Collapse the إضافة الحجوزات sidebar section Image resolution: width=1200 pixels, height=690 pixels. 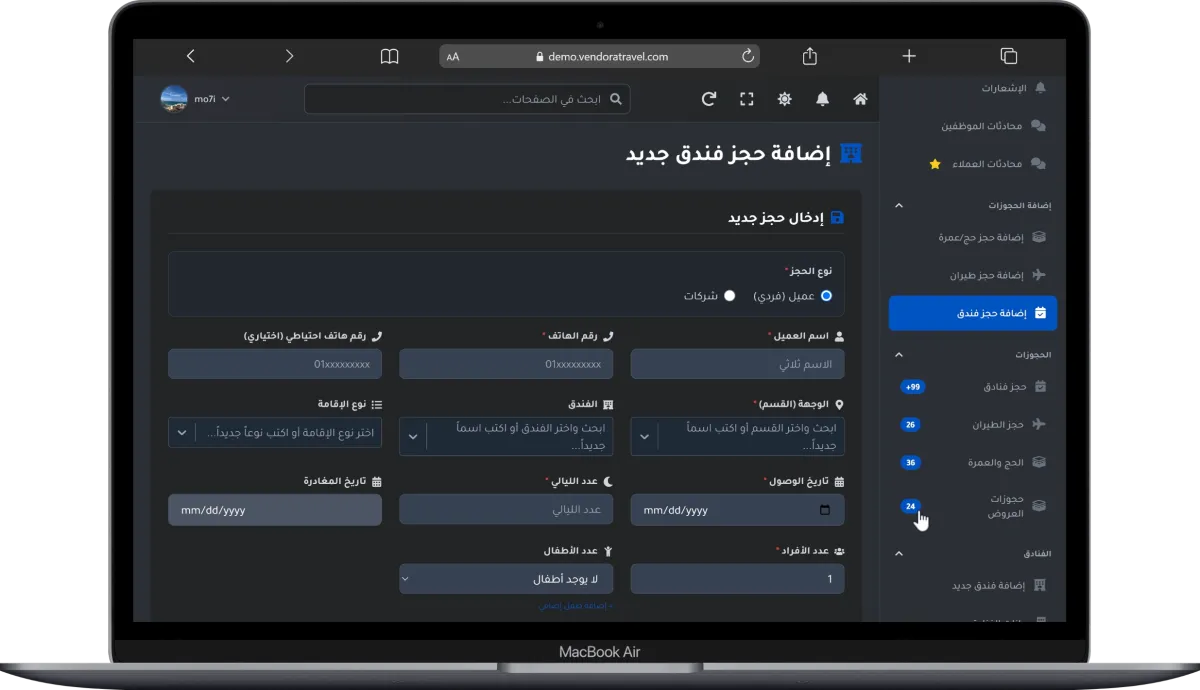coord(898,205)
